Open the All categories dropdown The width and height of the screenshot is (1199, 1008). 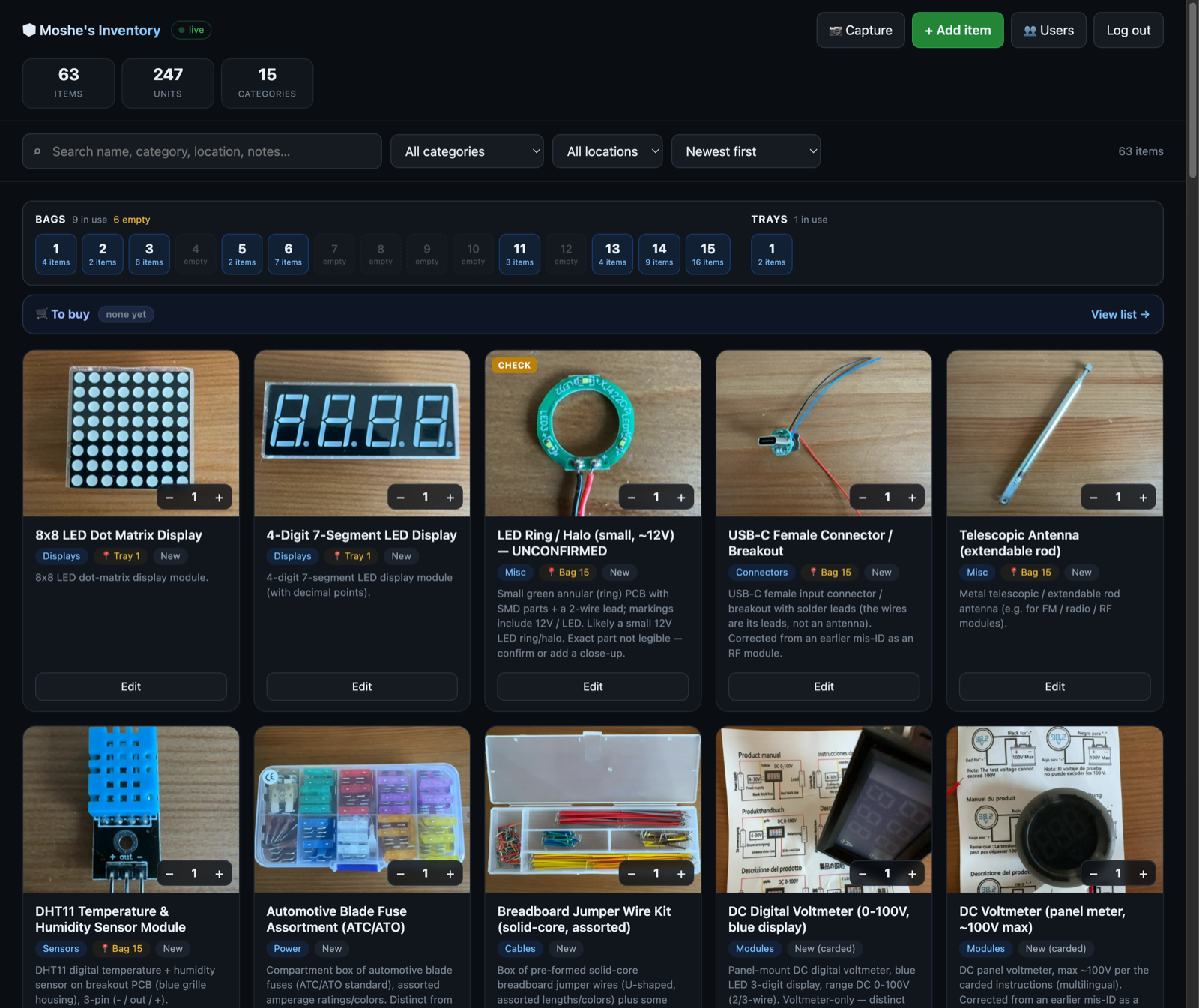467,151
